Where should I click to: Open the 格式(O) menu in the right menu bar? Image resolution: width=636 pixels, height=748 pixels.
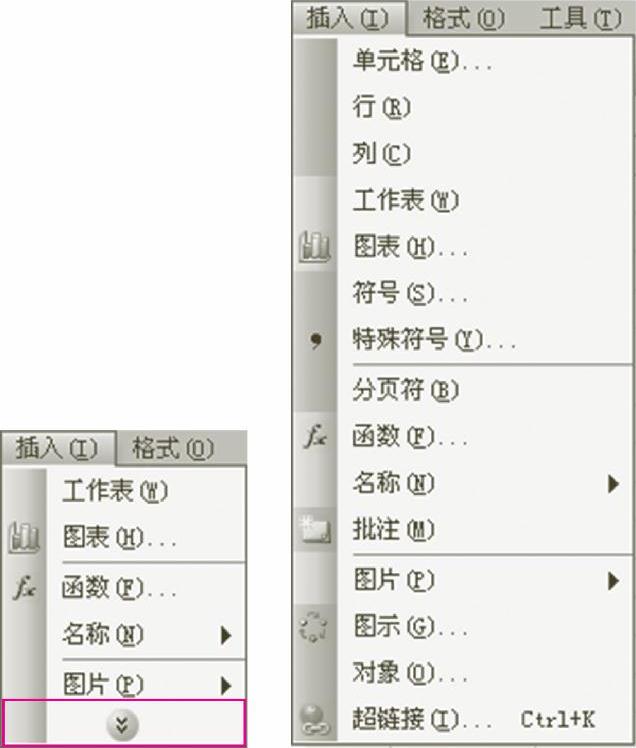click(x=463, y=19)
